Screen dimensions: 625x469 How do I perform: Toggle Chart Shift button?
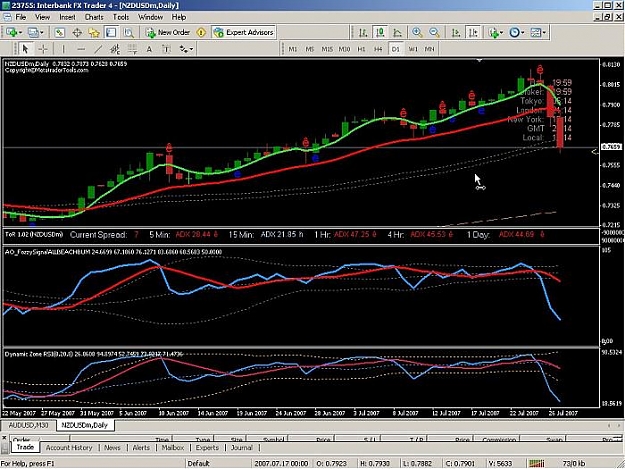(473, 33)
